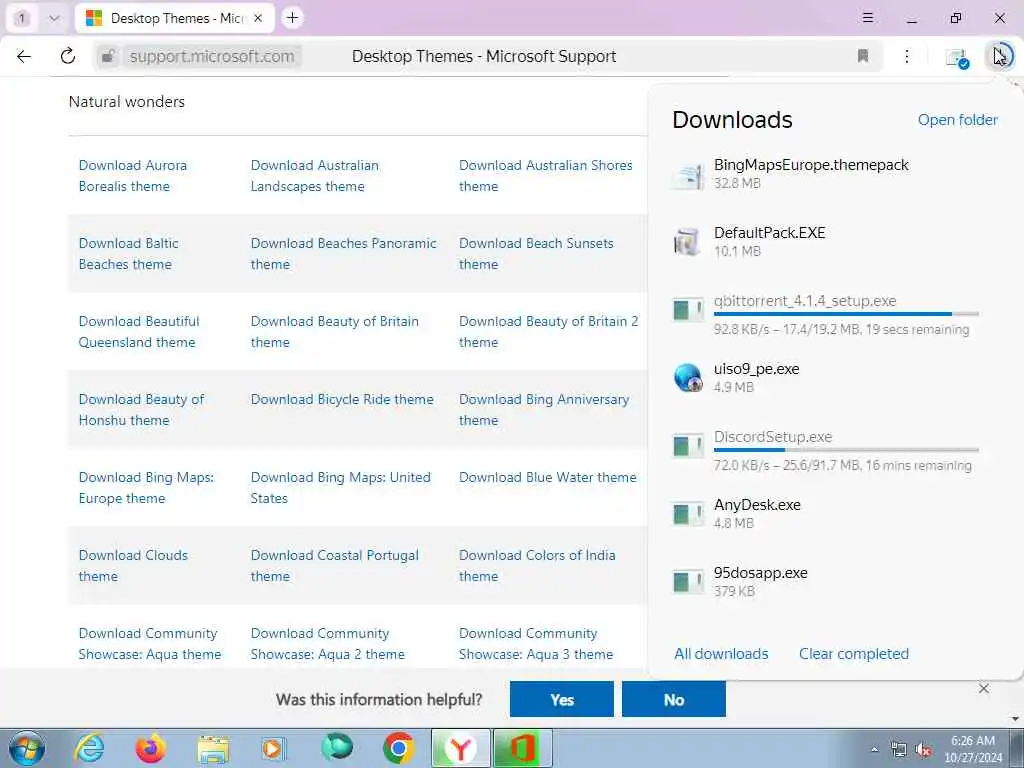
Task: Download Baltic Beaches theme
Action: click(129, 253)
